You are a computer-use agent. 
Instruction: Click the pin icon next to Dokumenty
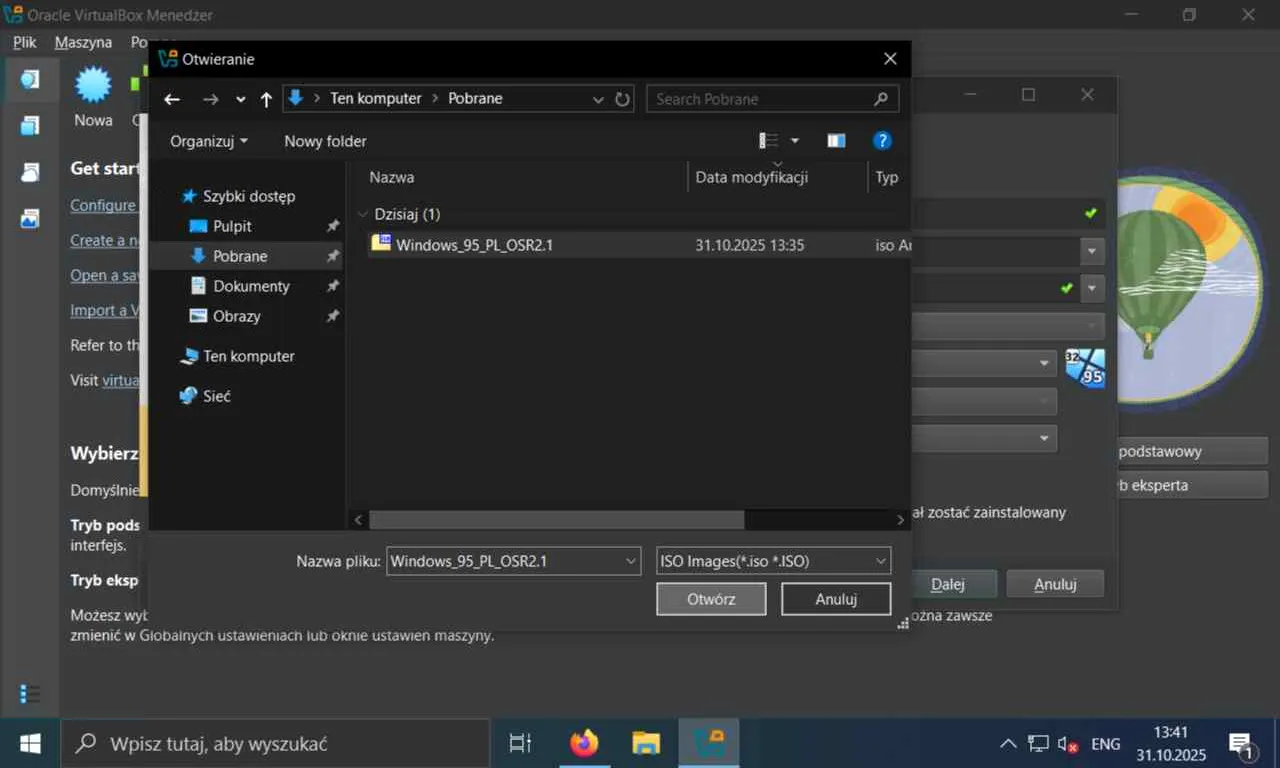tap(333, 287)
